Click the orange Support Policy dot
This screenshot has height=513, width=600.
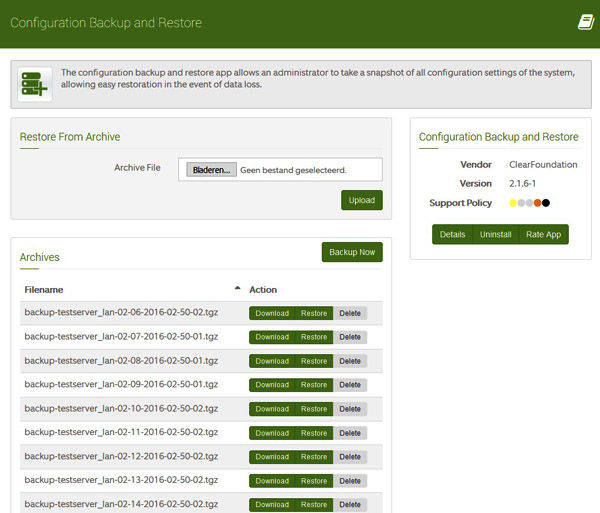(537, 203)
